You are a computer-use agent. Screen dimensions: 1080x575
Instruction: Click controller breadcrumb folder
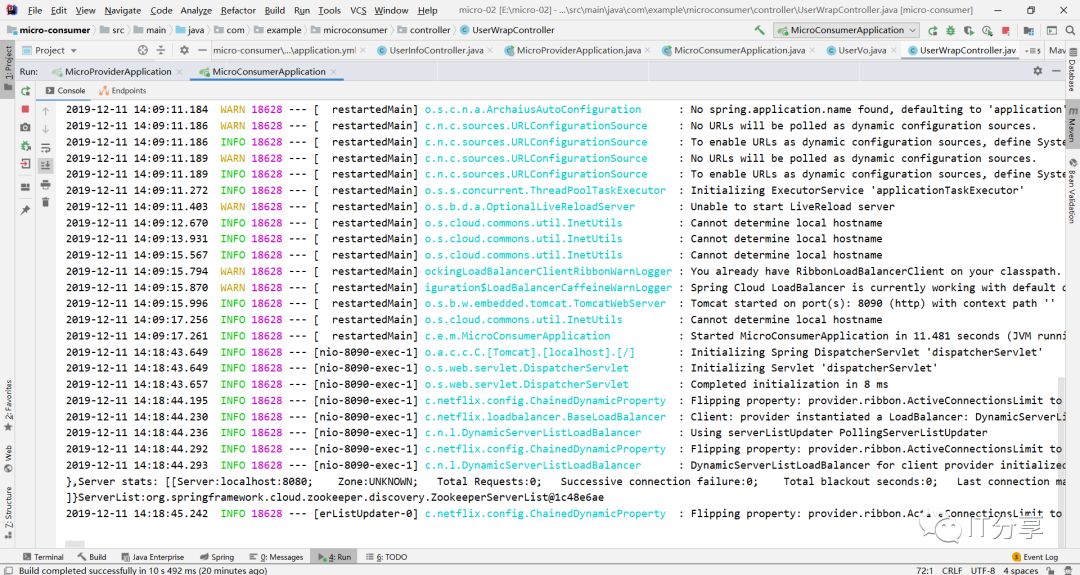tap(424, 30)
